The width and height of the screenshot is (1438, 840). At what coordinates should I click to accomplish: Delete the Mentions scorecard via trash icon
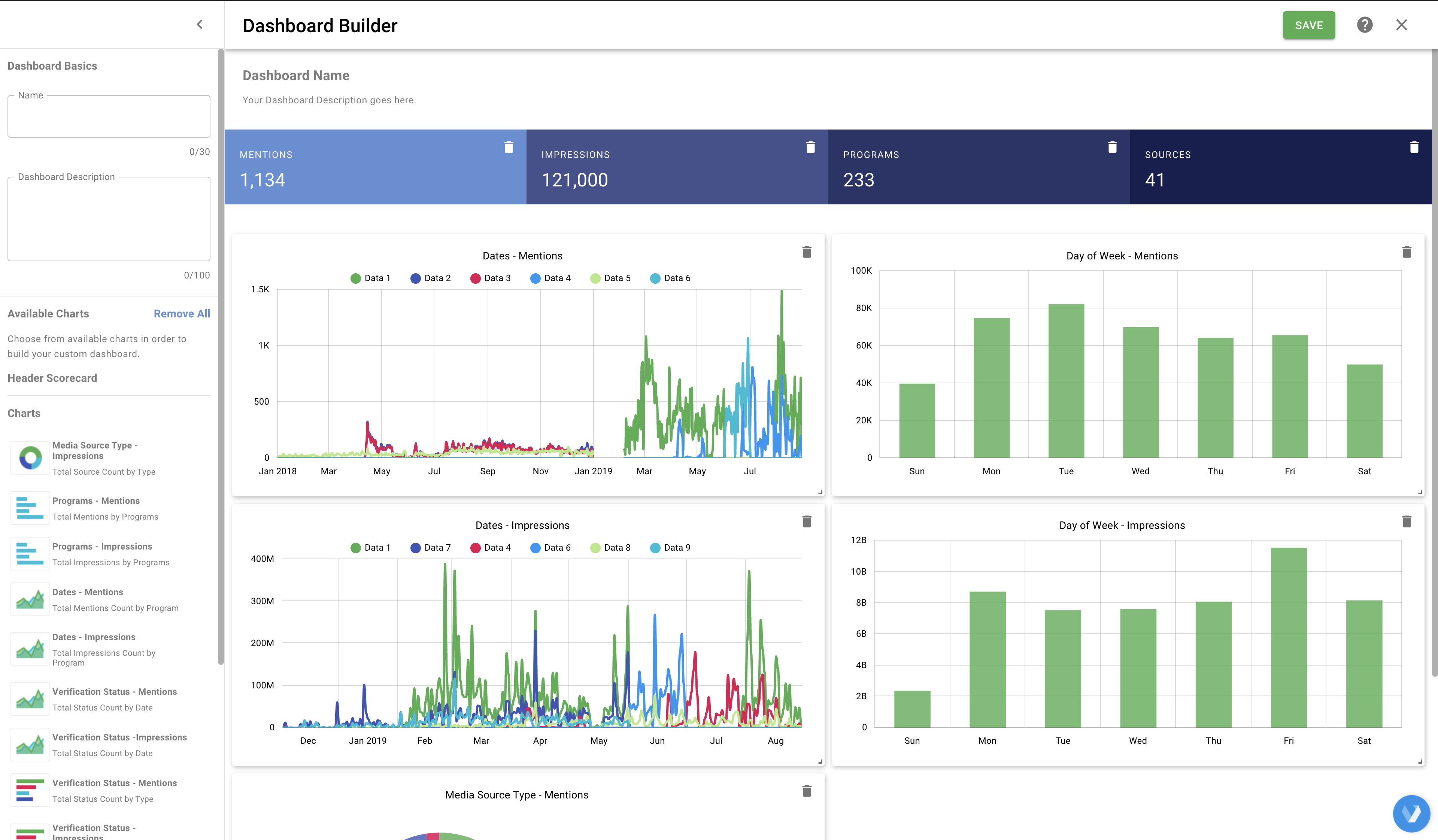[509, 147]
